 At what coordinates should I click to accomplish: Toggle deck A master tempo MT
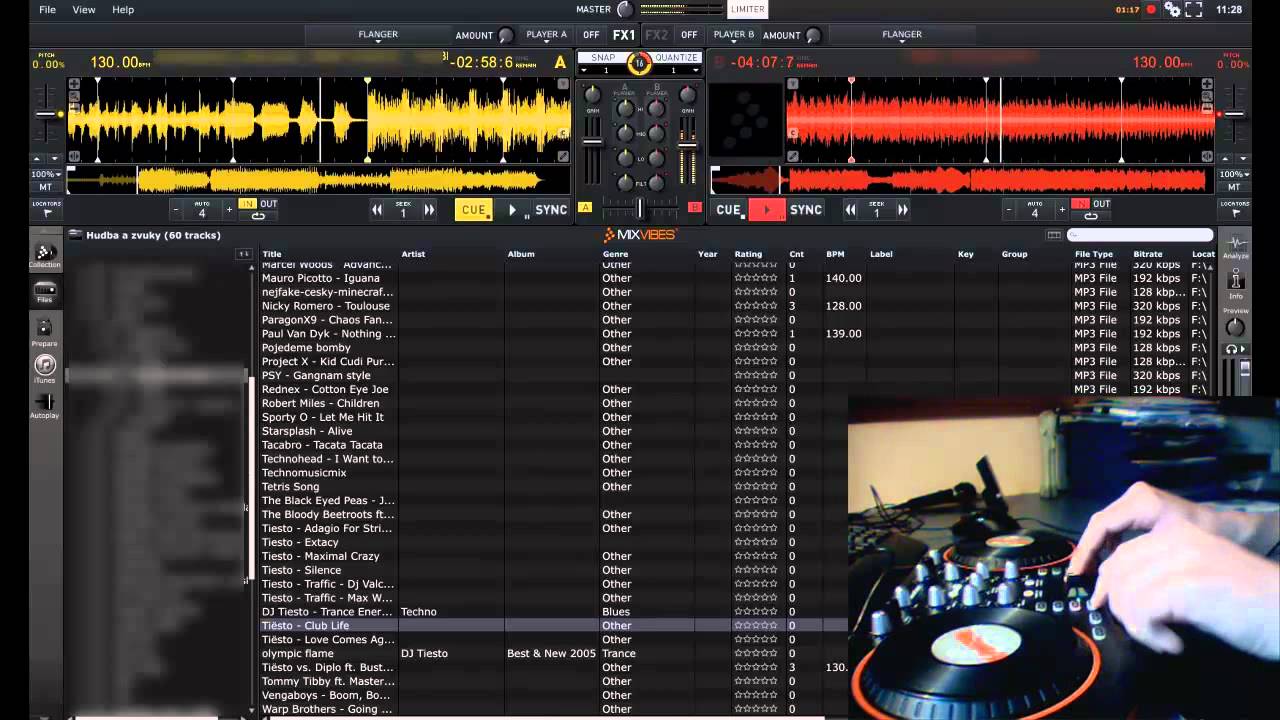click(x=45, y=187)
